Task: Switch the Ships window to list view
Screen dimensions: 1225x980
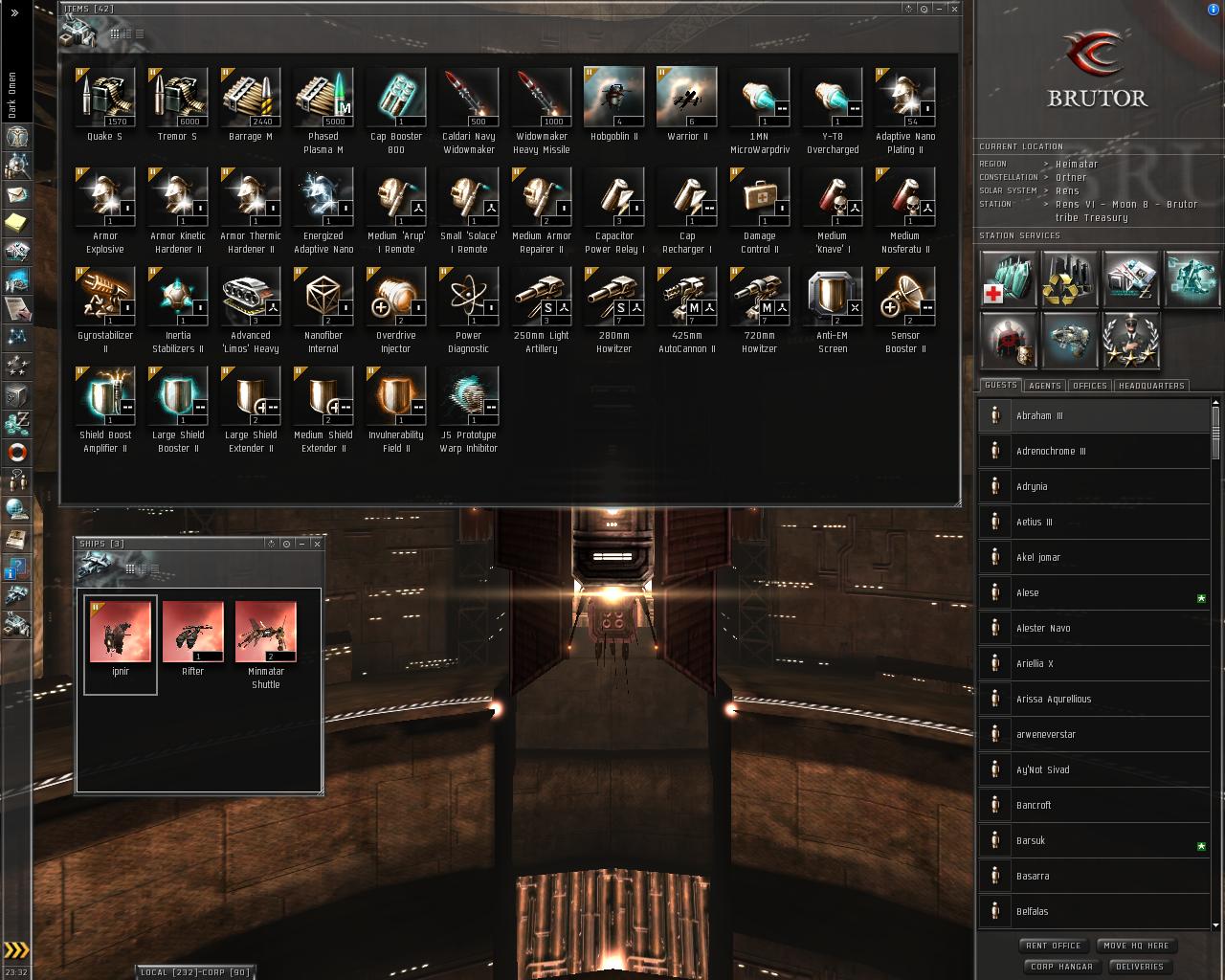Action: pos(153,569)
